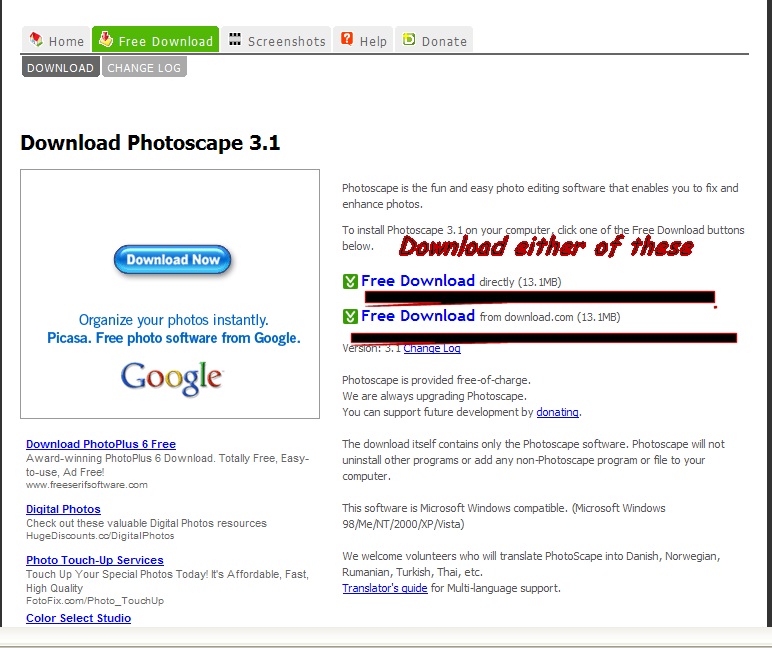Click 'We welcome volunteers who will translate' text

tap(531, 564)
